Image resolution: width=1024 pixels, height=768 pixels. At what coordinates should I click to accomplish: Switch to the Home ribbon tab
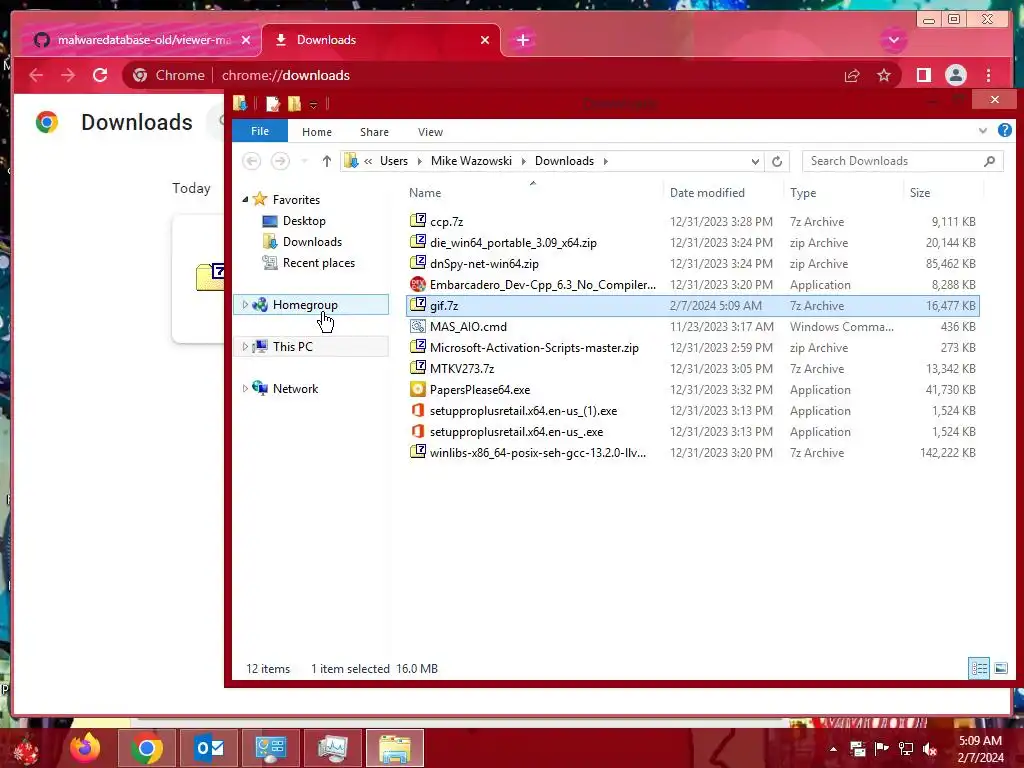(x=317, y=132)
